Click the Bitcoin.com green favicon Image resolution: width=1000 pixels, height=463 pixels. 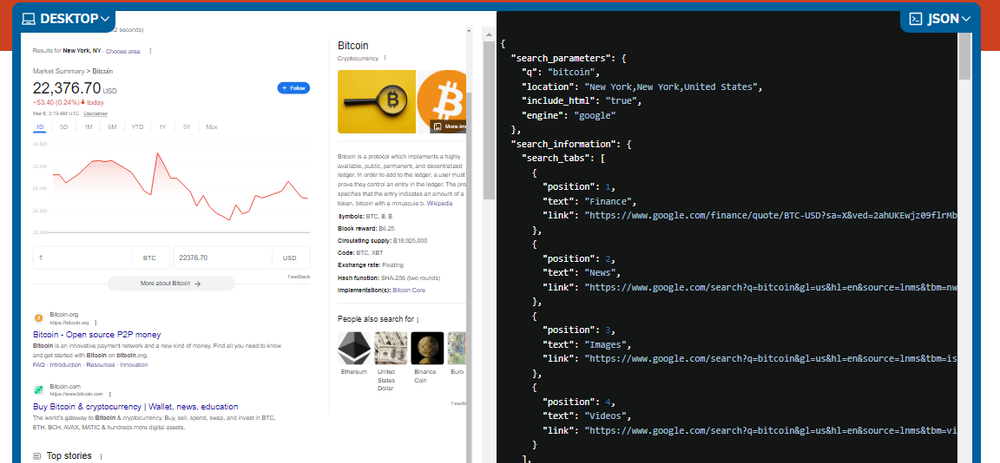coord(38,389)
